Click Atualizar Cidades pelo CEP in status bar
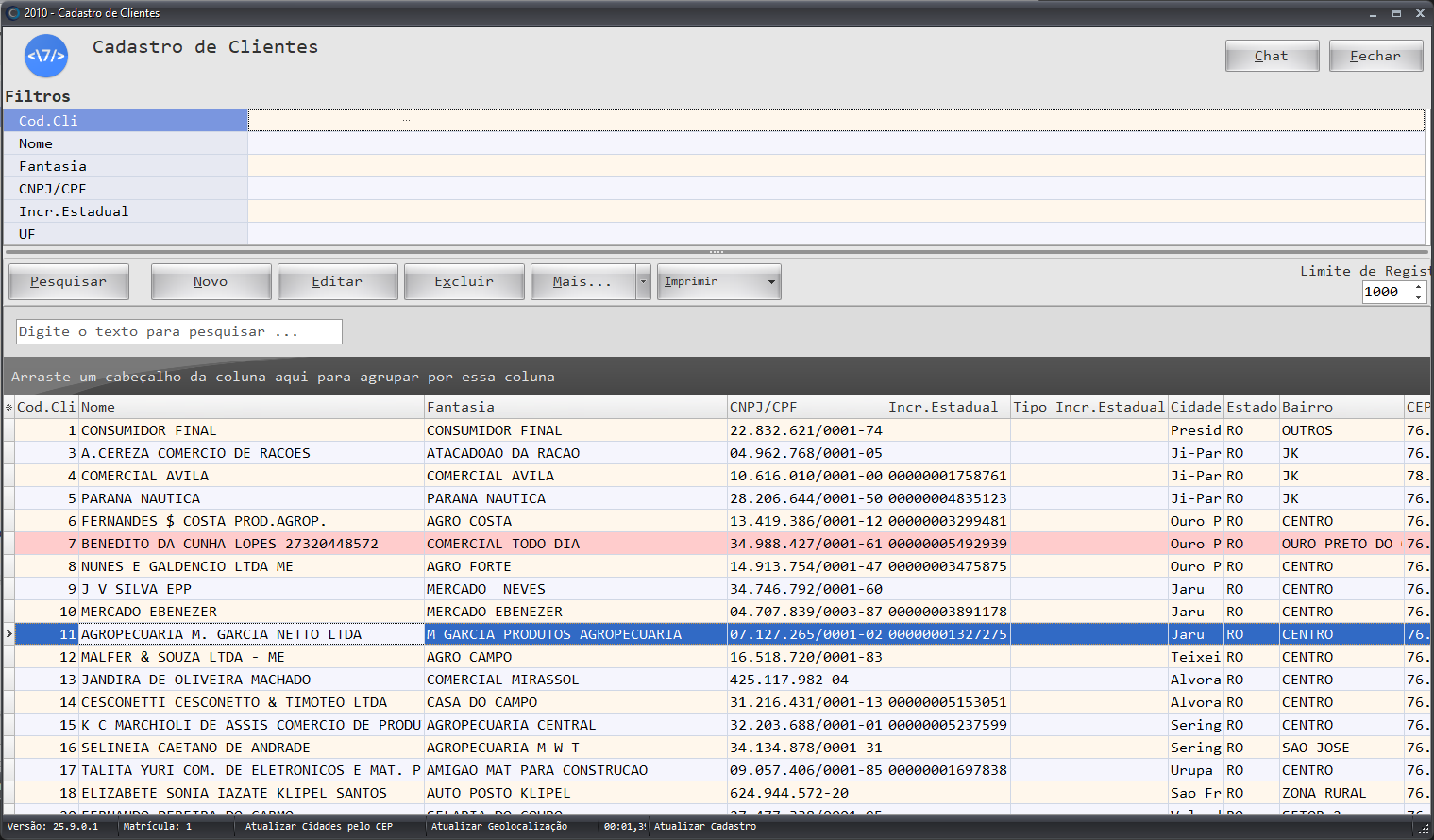The width and height of the screenshot is (1434, 840). coord(318,827)
